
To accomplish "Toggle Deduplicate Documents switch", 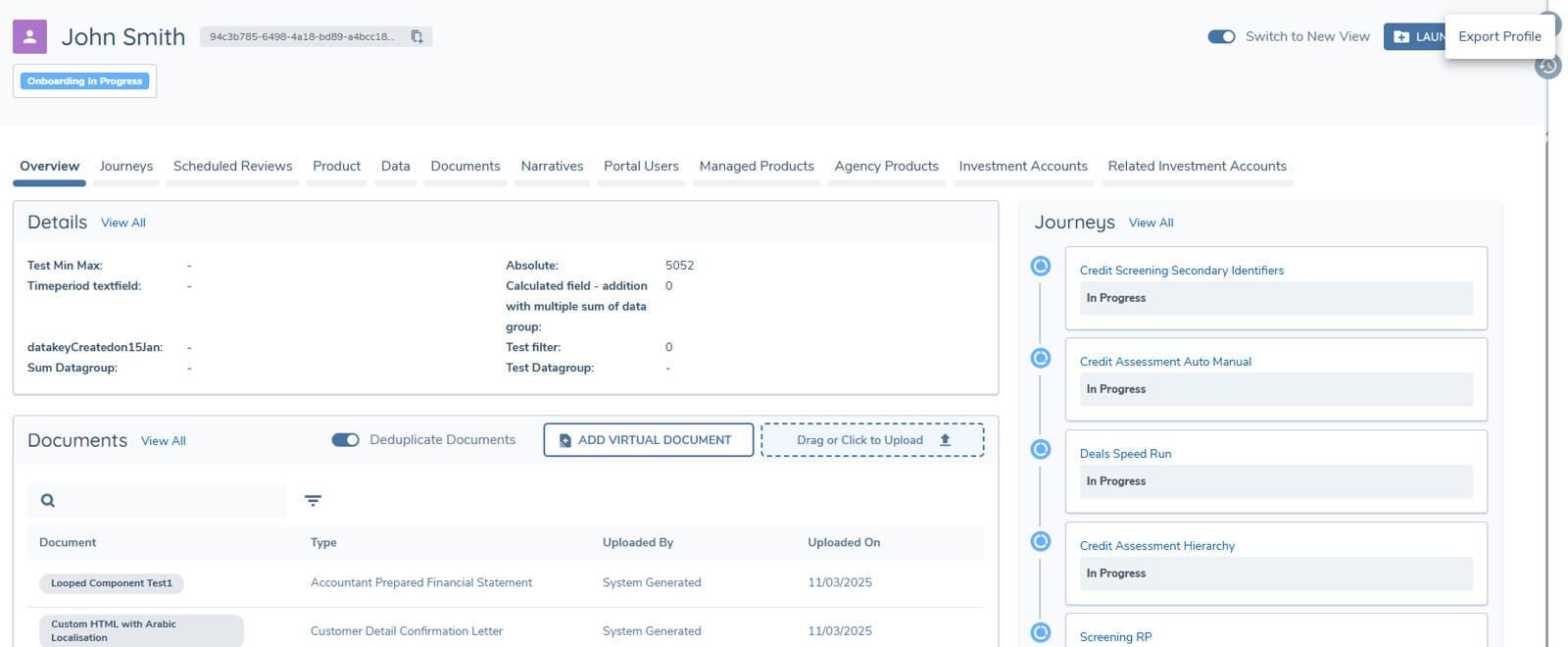I will [x=345, y=440].
